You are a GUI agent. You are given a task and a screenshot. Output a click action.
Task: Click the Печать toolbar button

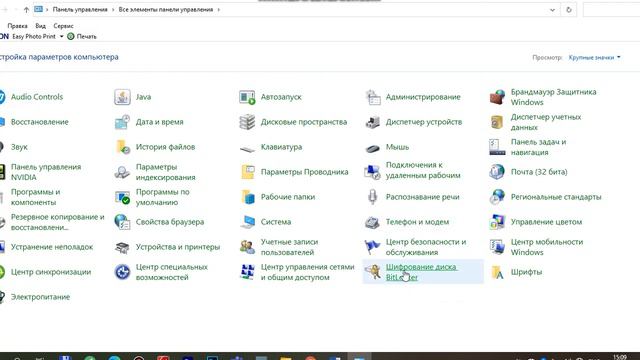point(82,36)
